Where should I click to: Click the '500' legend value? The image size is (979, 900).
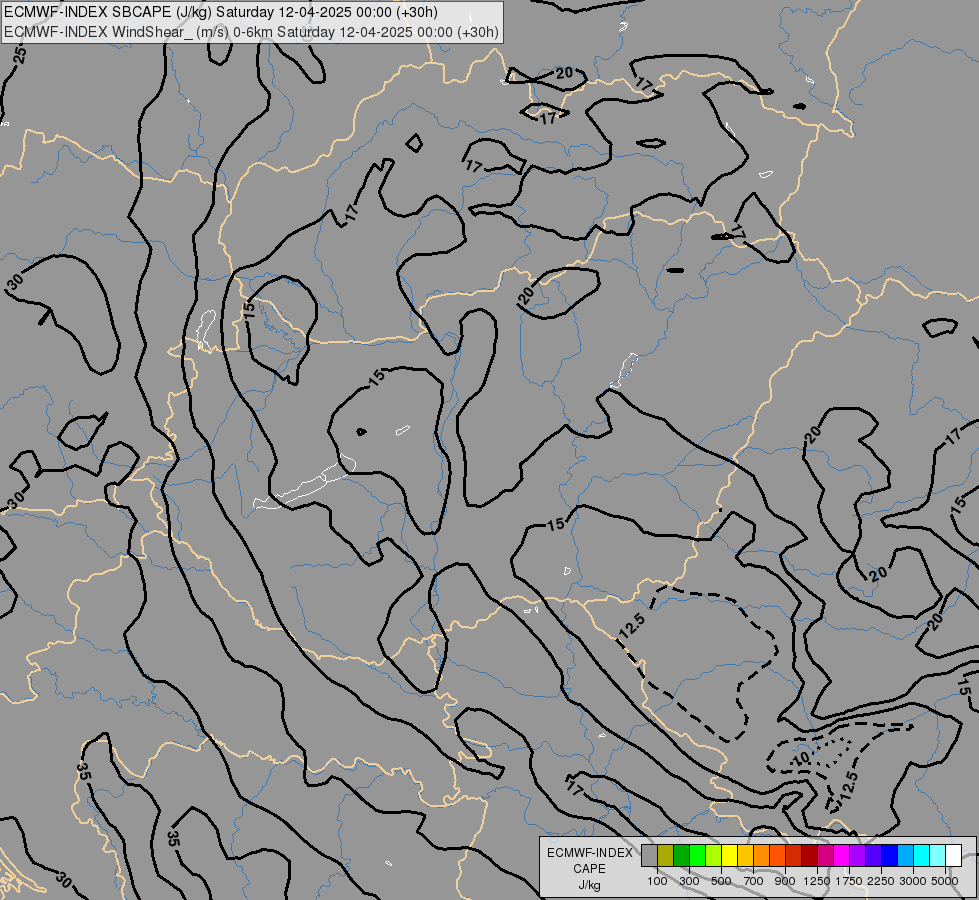click(x=721, y=881)
